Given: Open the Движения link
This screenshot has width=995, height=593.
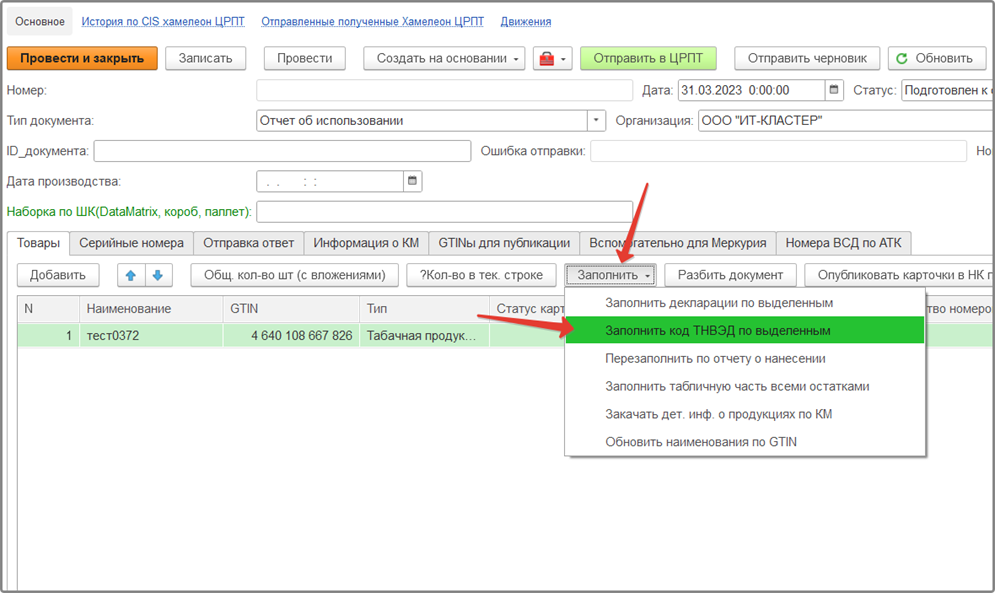Looking at the screenshot, I should [x=525, y=22].
